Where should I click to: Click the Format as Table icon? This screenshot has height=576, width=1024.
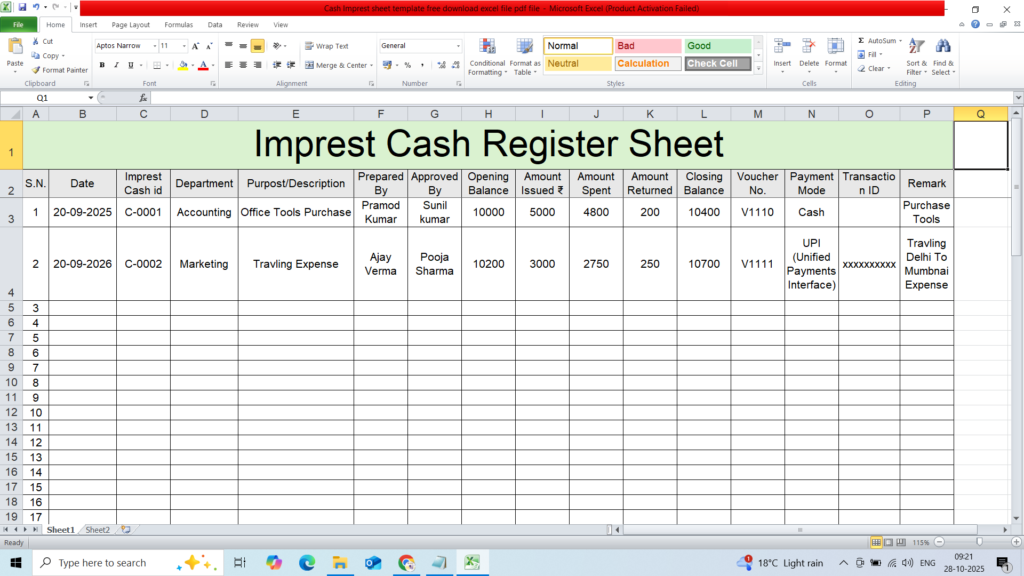click(x=524, y=47)
